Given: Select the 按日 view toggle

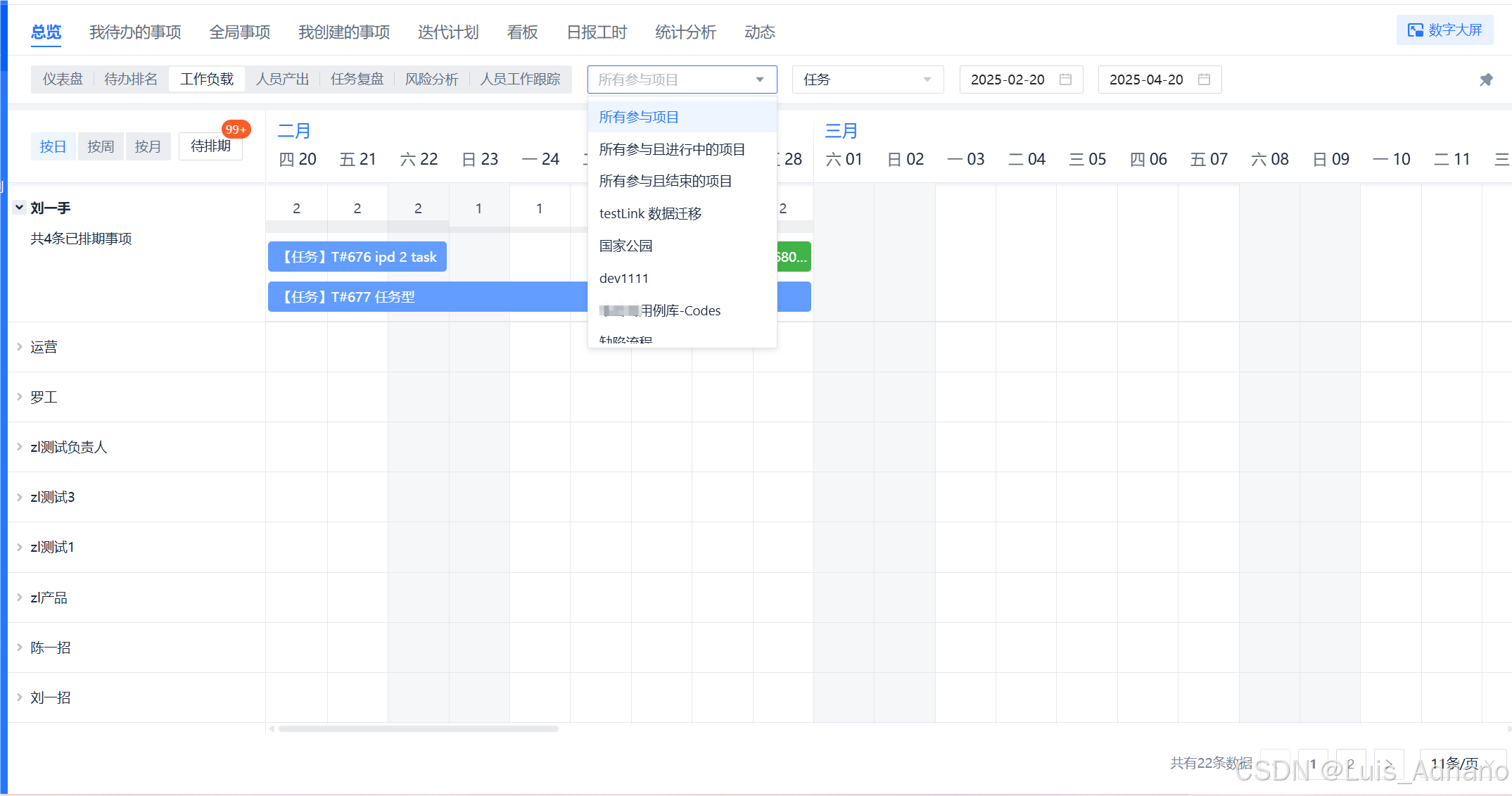Looking at the screenshot, I should click(53, 146).
